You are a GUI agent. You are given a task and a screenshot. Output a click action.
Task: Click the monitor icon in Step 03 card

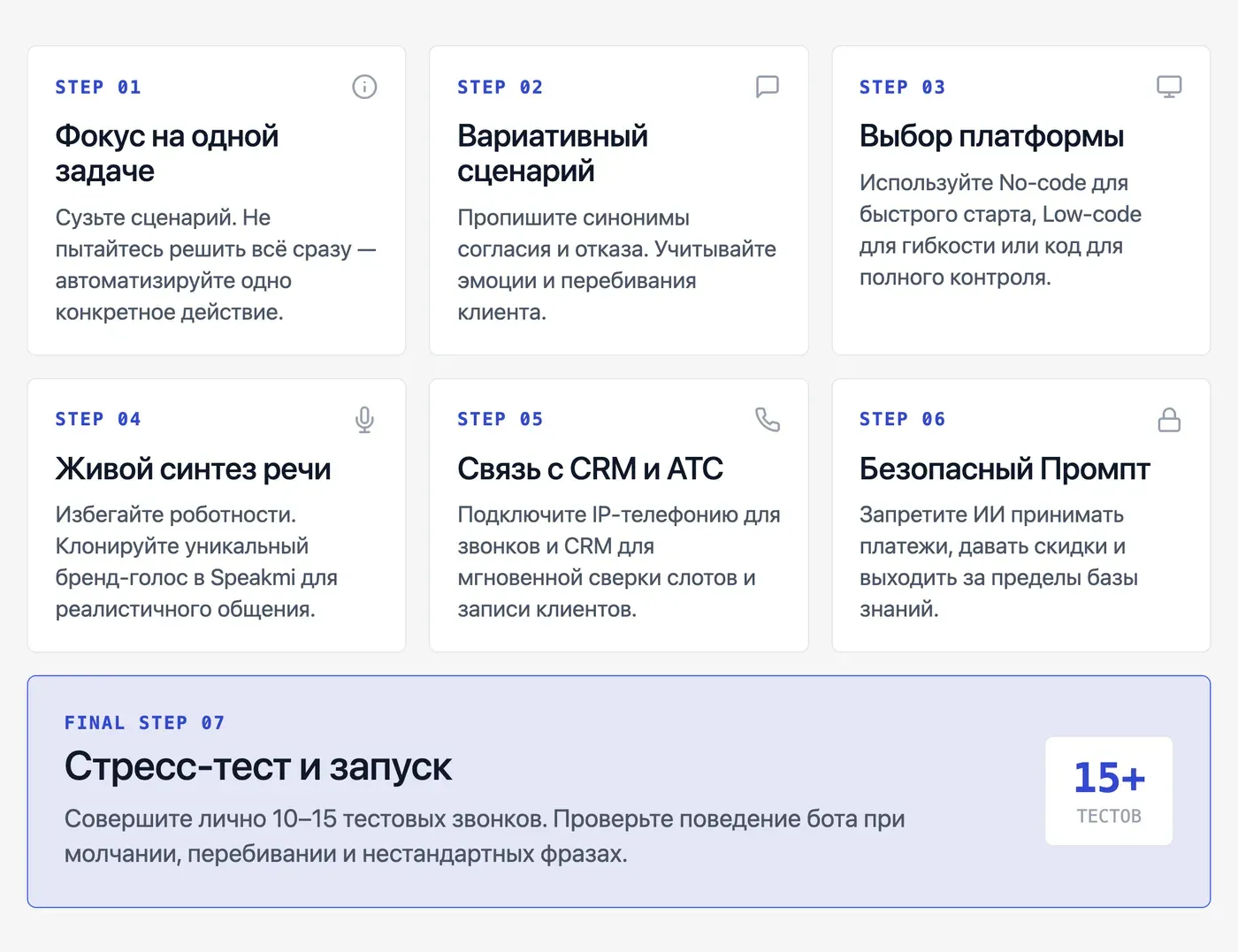[1169, 87]
